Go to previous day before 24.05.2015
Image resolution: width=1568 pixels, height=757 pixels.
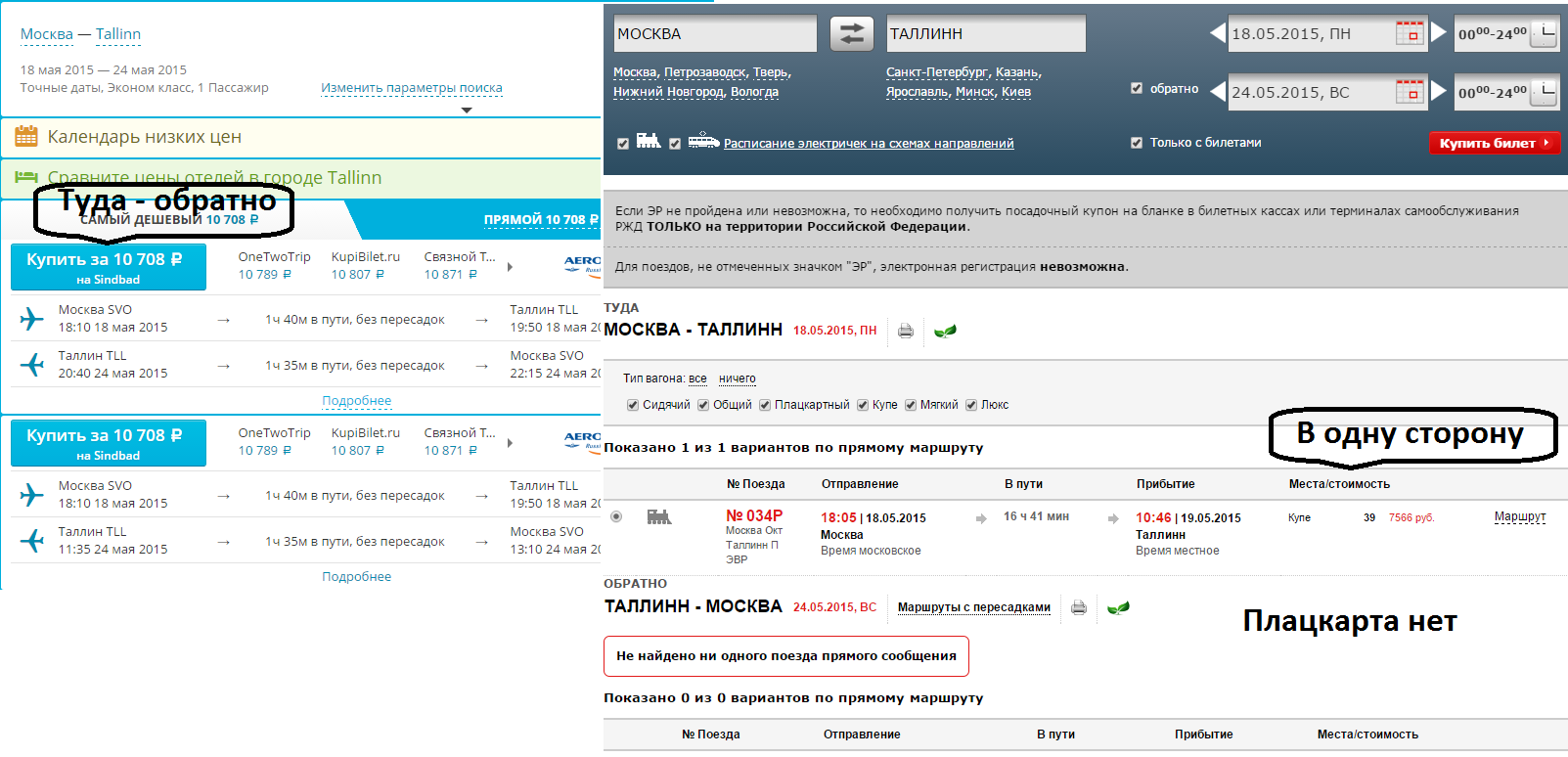pyautogui.click(x=1218, y=92)
